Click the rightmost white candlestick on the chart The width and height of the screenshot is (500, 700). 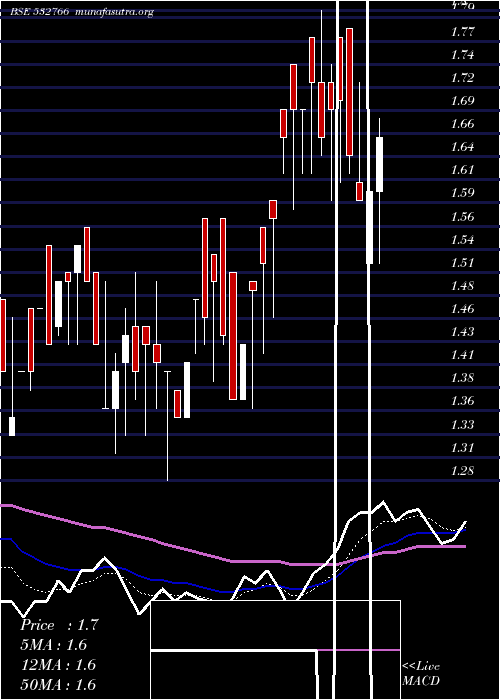(379, 164)
